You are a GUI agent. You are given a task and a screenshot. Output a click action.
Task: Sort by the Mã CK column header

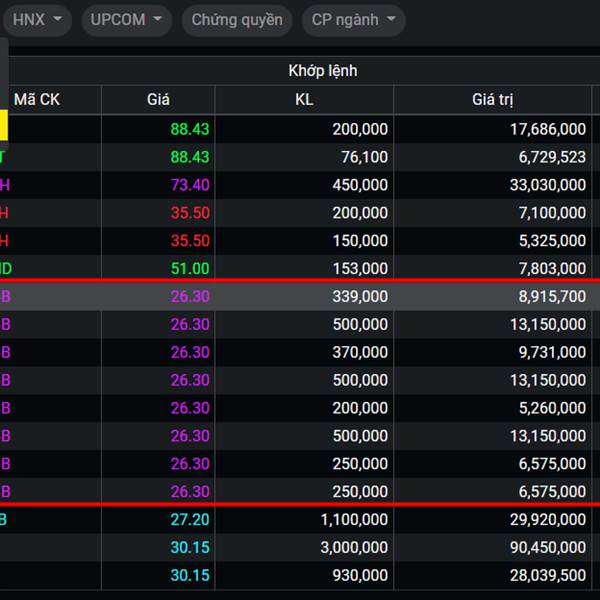37,99
